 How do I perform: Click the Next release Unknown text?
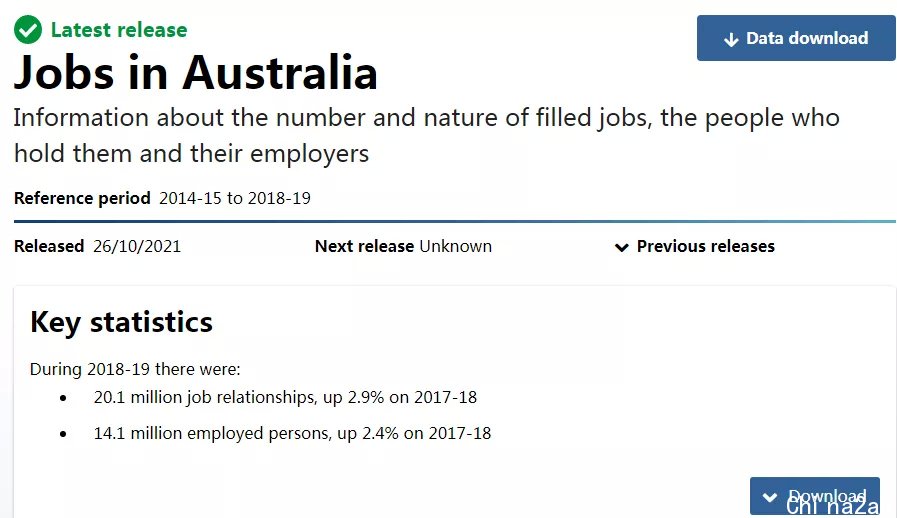403,246
